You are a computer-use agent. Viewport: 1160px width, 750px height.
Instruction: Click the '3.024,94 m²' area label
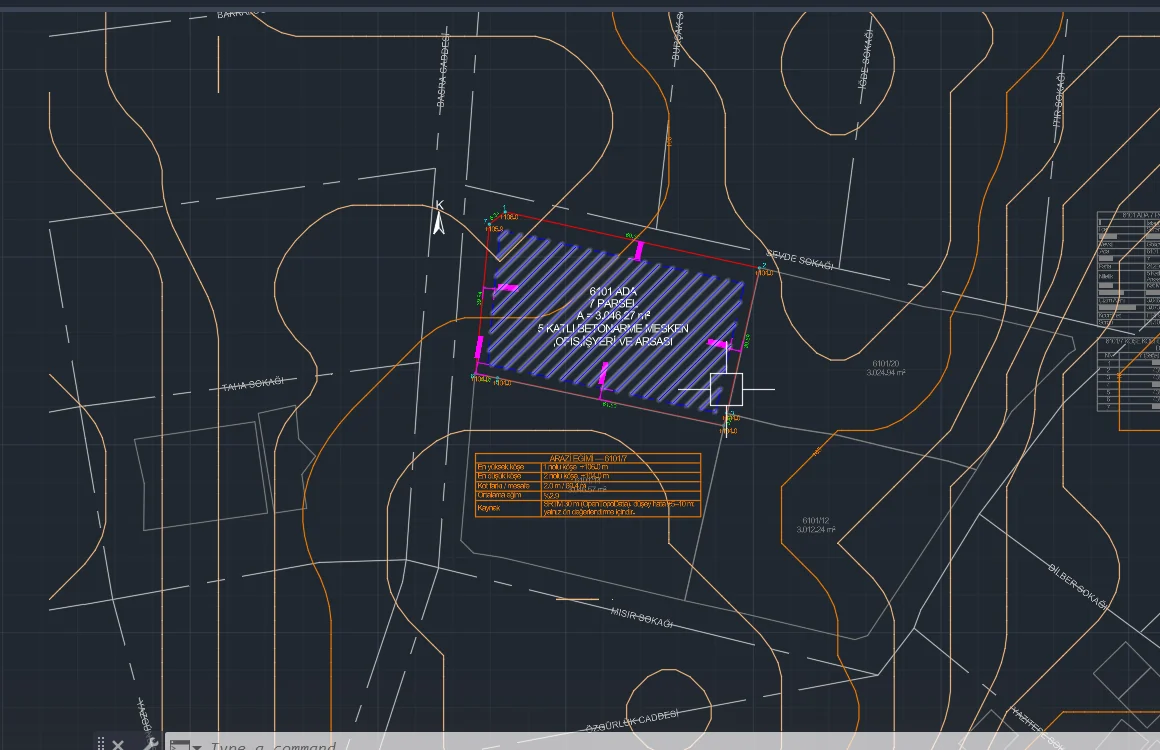click(886, 373)
